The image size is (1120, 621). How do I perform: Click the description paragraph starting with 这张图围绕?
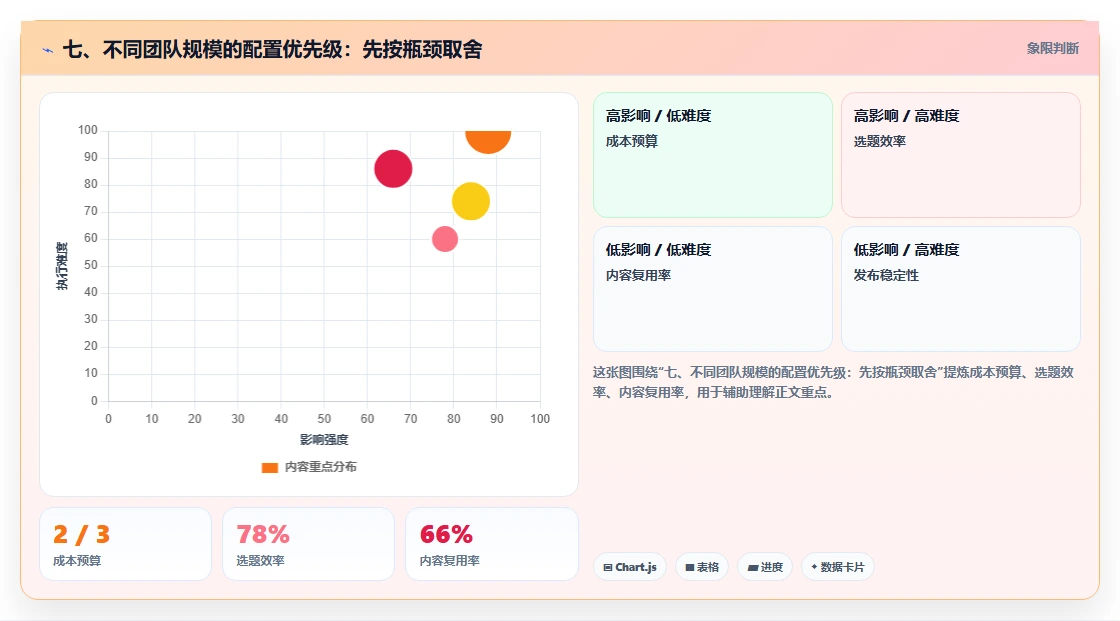tap(834, 382)
